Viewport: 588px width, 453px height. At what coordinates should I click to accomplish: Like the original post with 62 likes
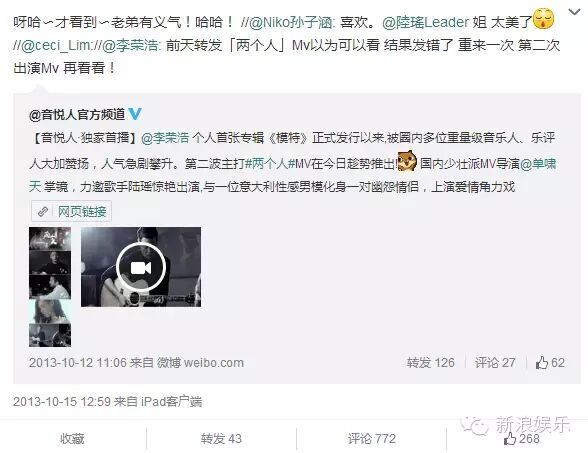tap(550, 363)
